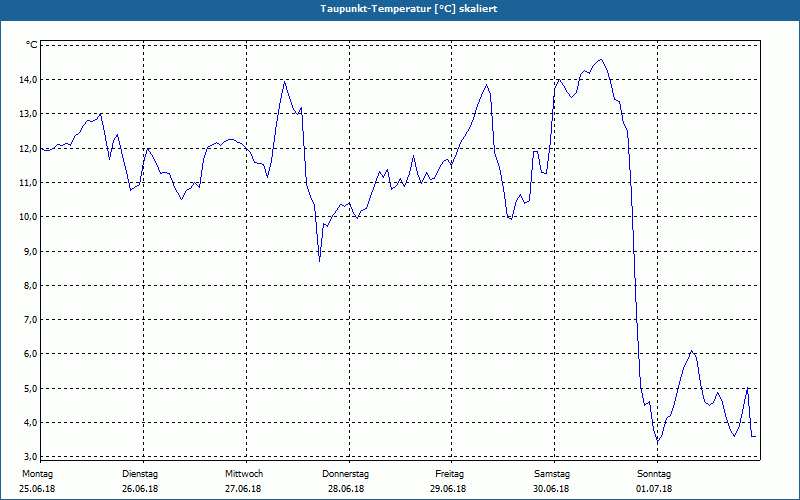800x500 pixels.
Task: Click the '01.07.18' date label
Action: pyautogui.click(x=654, y=489)
